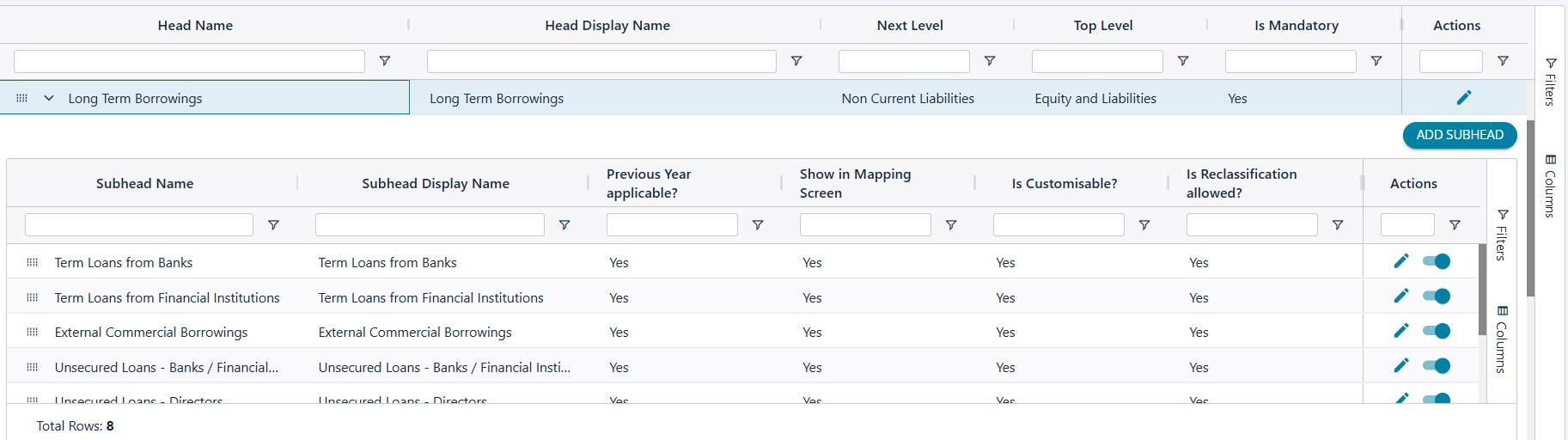The height and width of the screenshot is (440, 1568).
Task: Edit External Commercial Borrowings subhead
Action: (x=1401, y=331)
